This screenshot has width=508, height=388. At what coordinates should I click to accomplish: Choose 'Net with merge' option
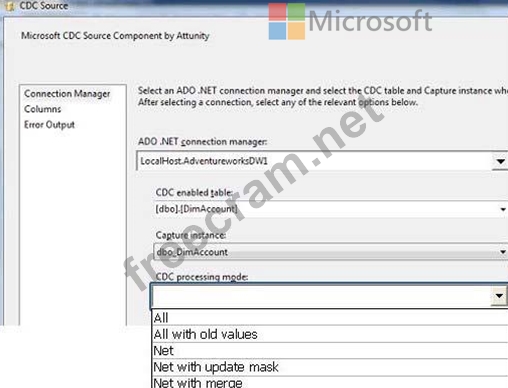tap(330, 382)
